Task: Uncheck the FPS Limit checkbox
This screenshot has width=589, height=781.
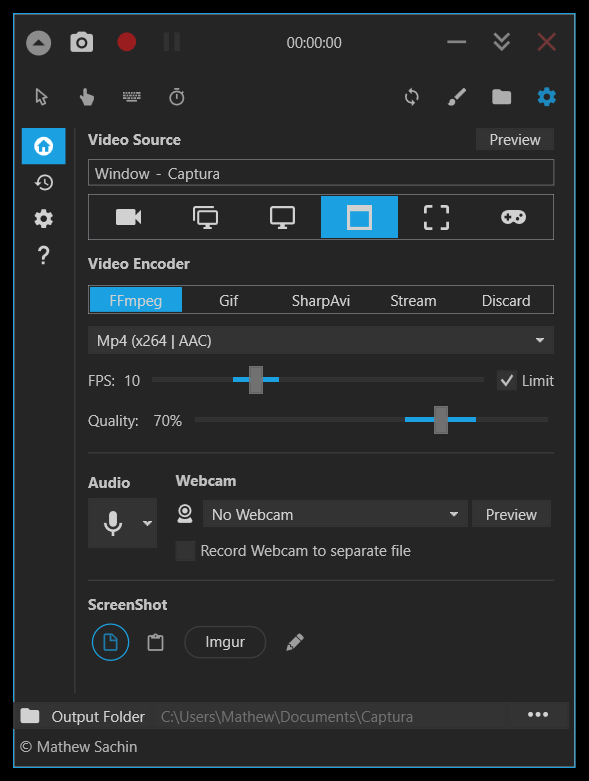Action: tap(506, 381)
